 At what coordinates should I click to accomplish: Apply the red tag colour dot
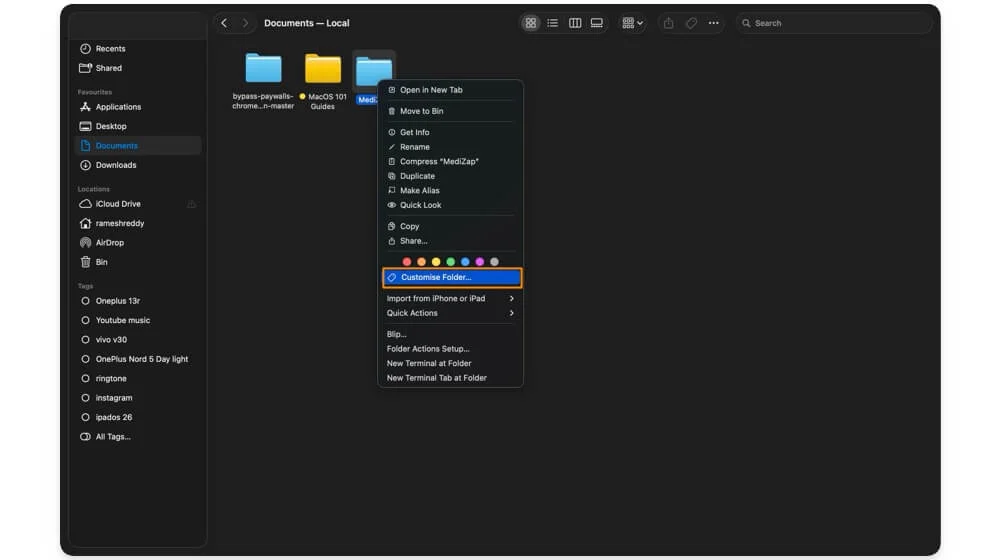pos(407,262)
